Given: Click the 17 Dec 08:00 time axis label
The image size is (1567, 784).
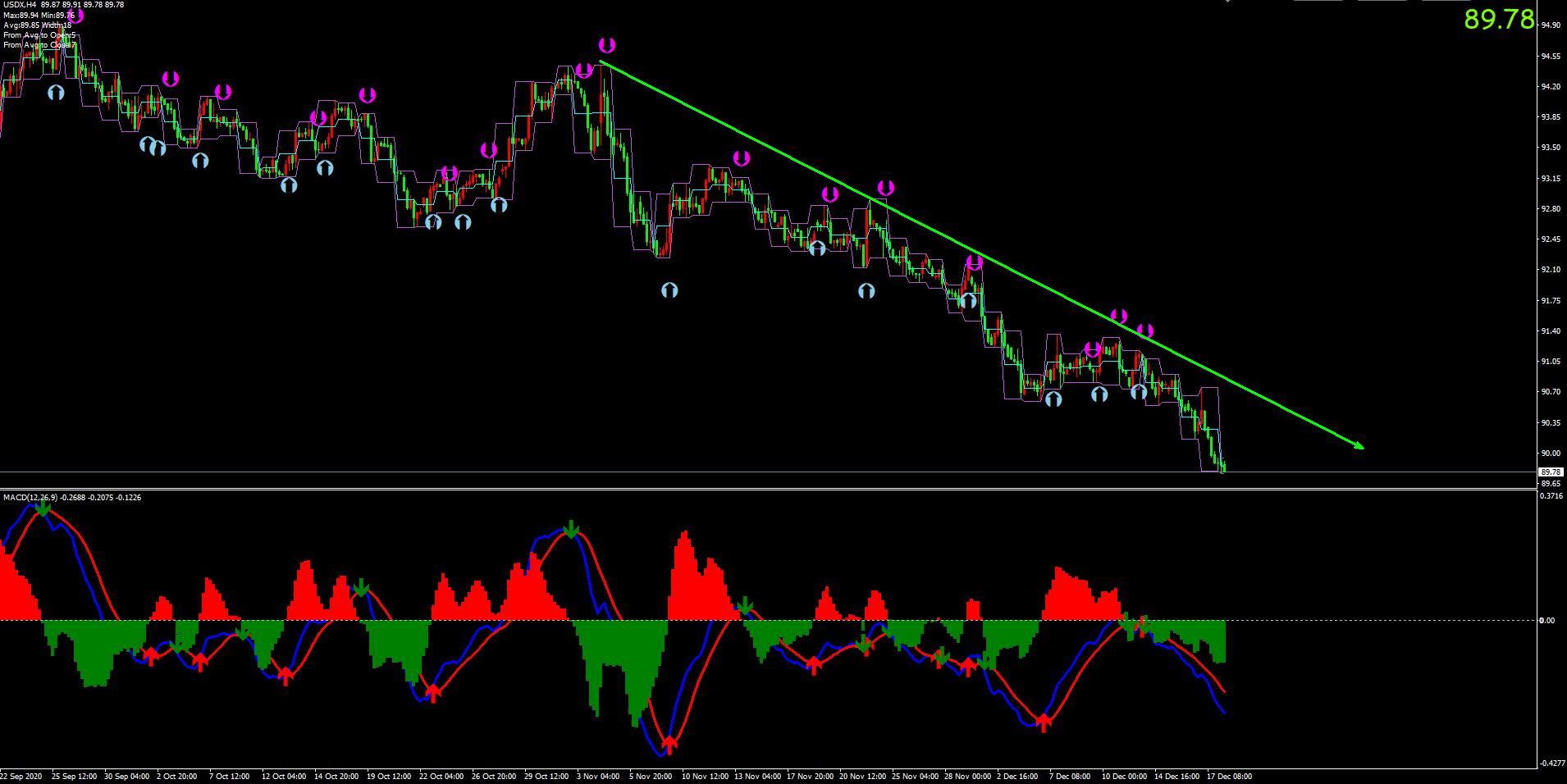Looking at the screenshot, I should 1229,776.
